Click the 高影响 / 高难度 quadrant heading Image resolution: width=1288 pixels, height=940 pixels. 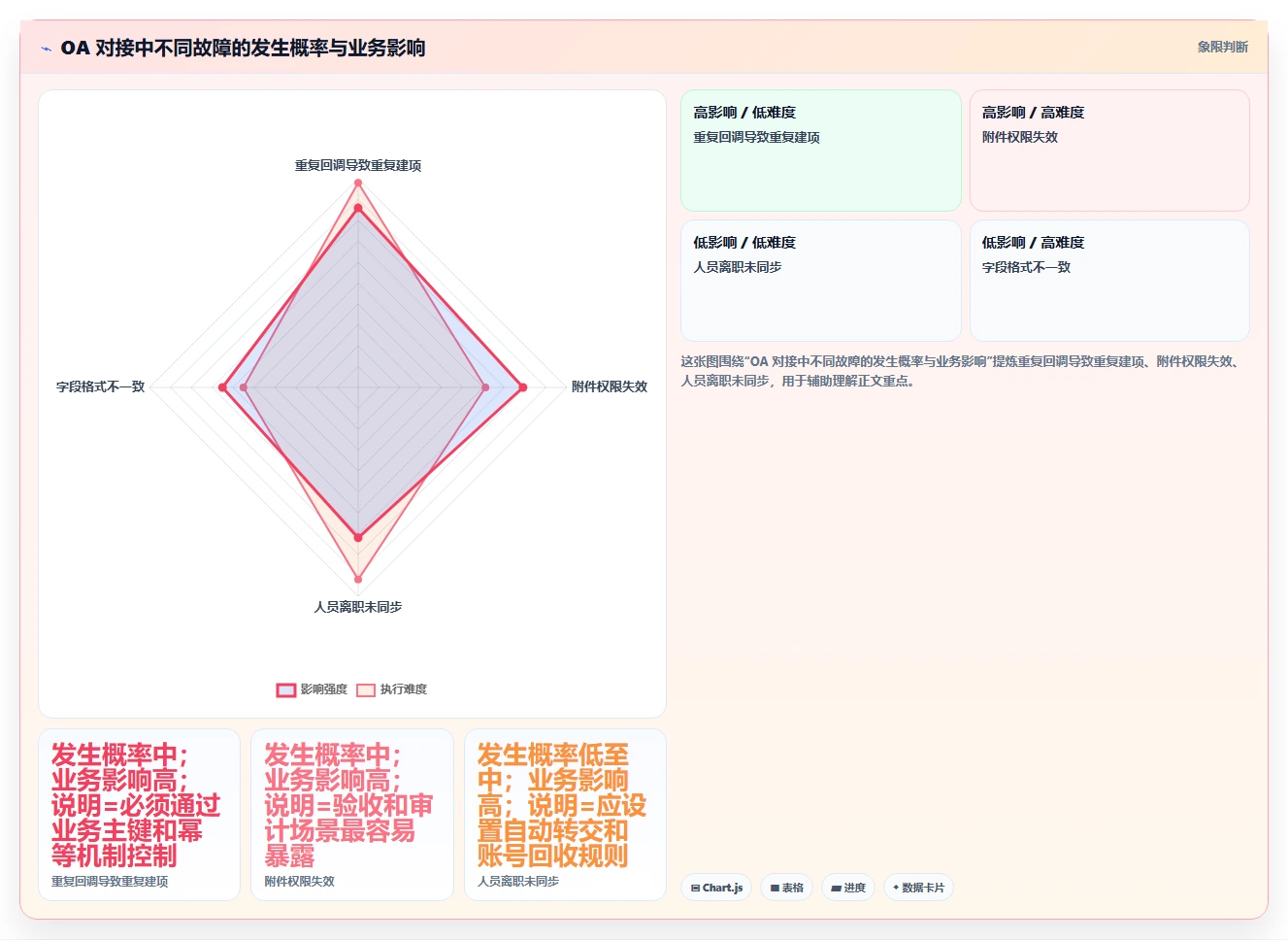[1033, 113]
